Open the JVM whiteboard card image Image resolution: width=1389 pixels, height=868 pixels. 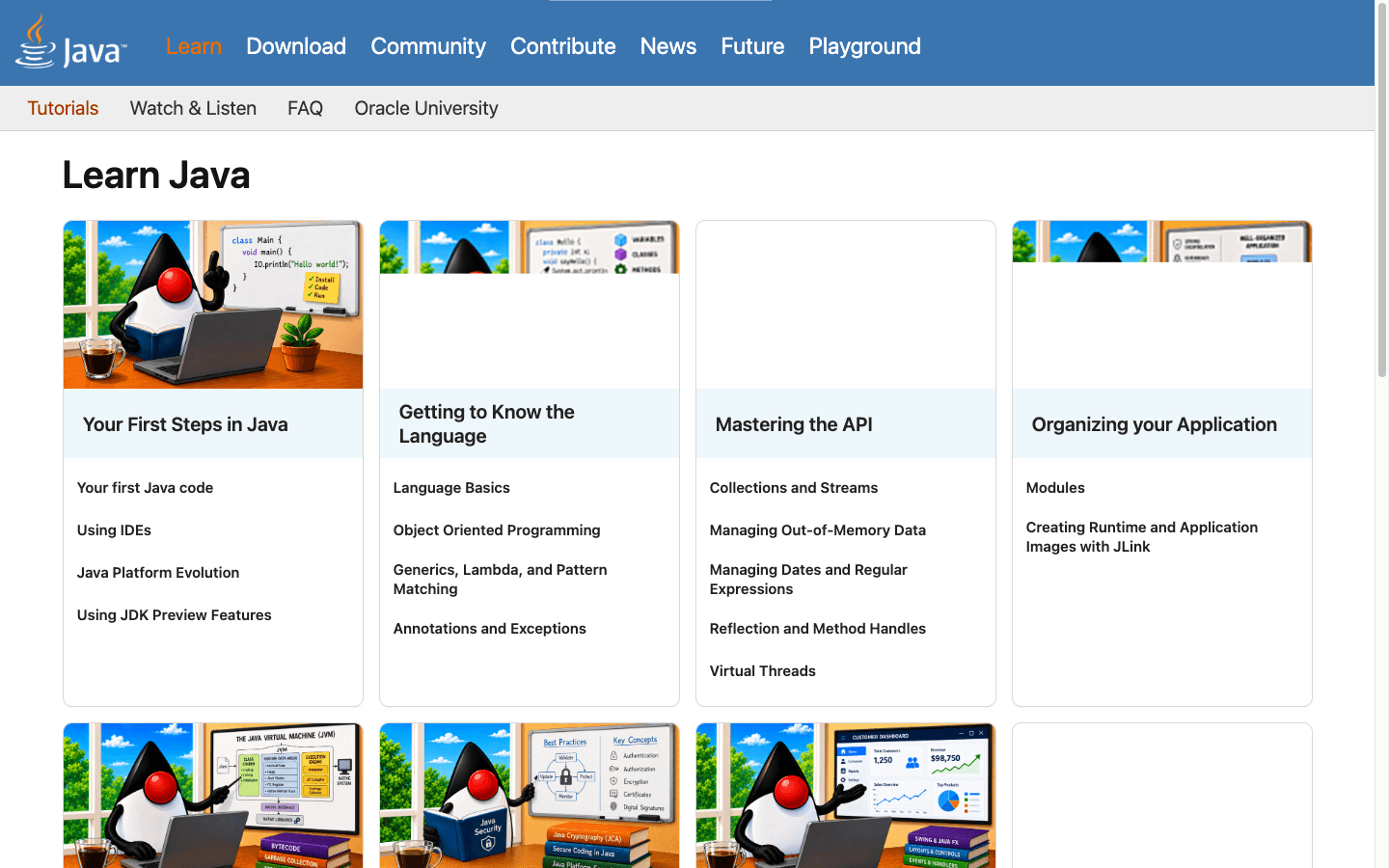click(x=213, y=796)
